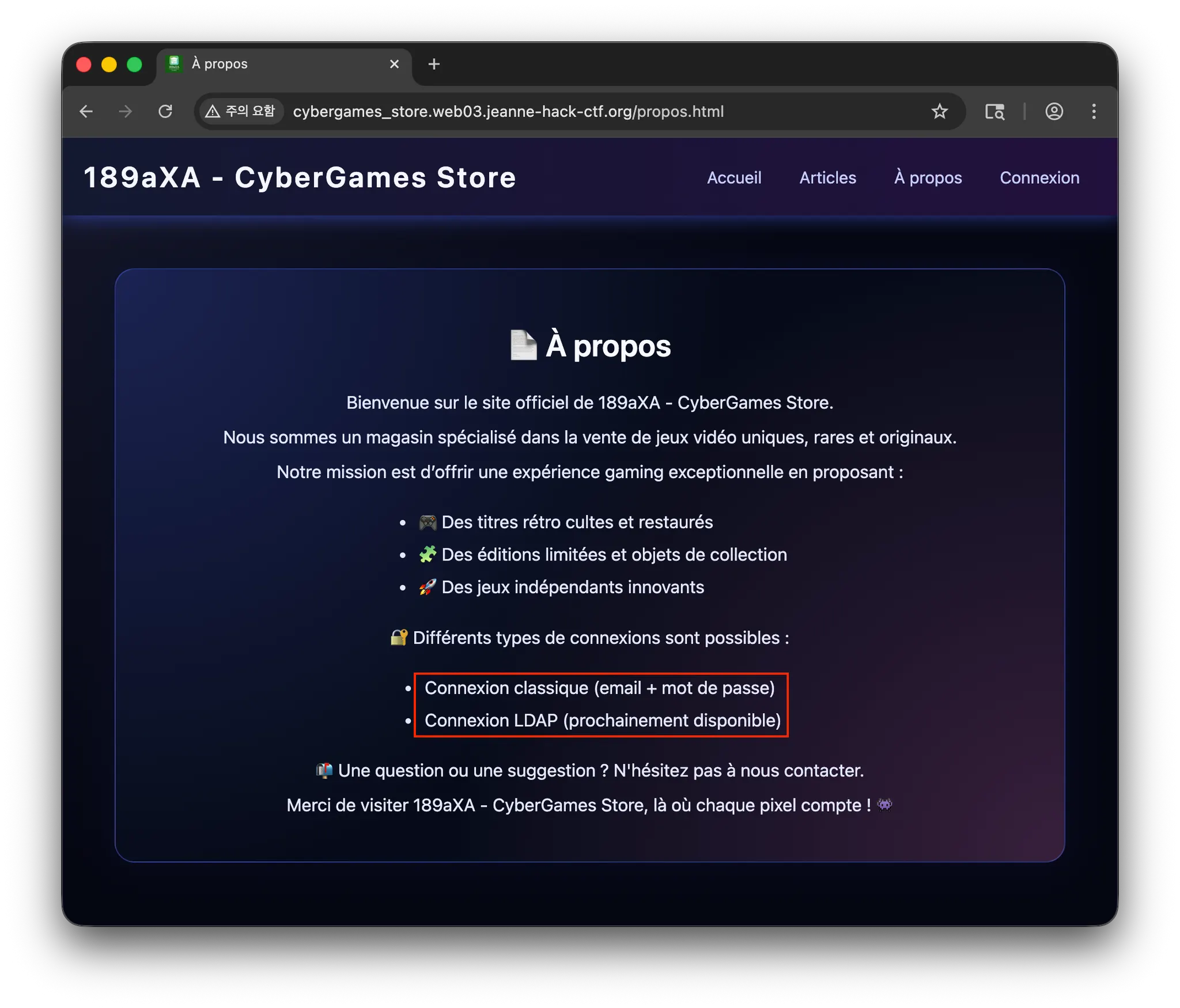Click the green macOS fullscreen button
The height and width of the screenshot is (1008, 1180).
[134, 65]
